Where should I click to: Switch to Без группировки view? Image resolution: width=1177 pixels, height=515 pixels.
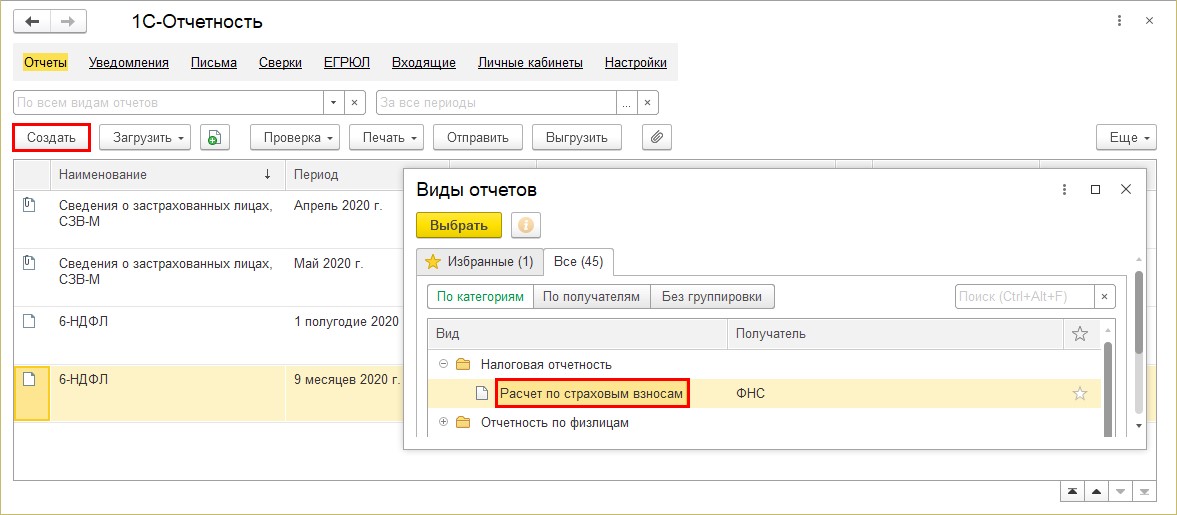coord(712,297)
